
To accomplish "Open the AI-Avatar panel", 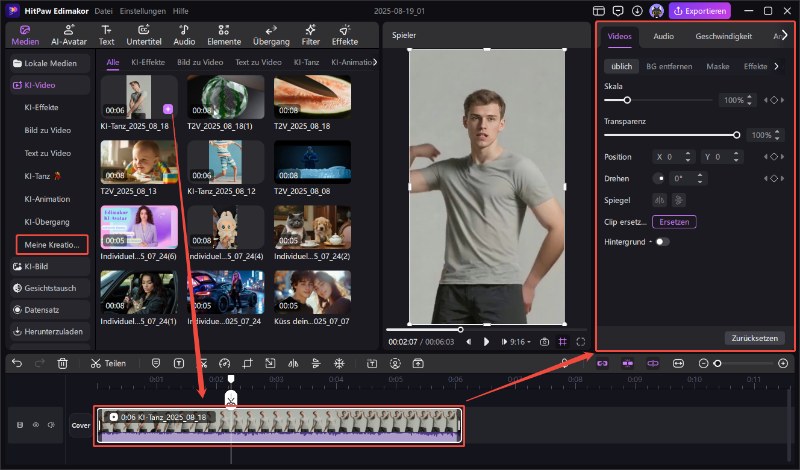I will tap(68, 34).
